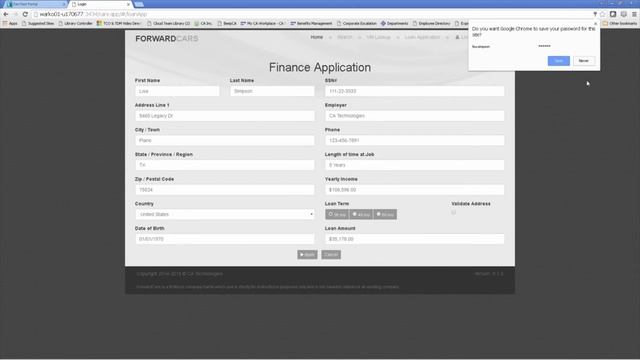Image resolution: width=640 pixels, height=360 pixels.
Task: Click the City / Town field
Action: 224,140
